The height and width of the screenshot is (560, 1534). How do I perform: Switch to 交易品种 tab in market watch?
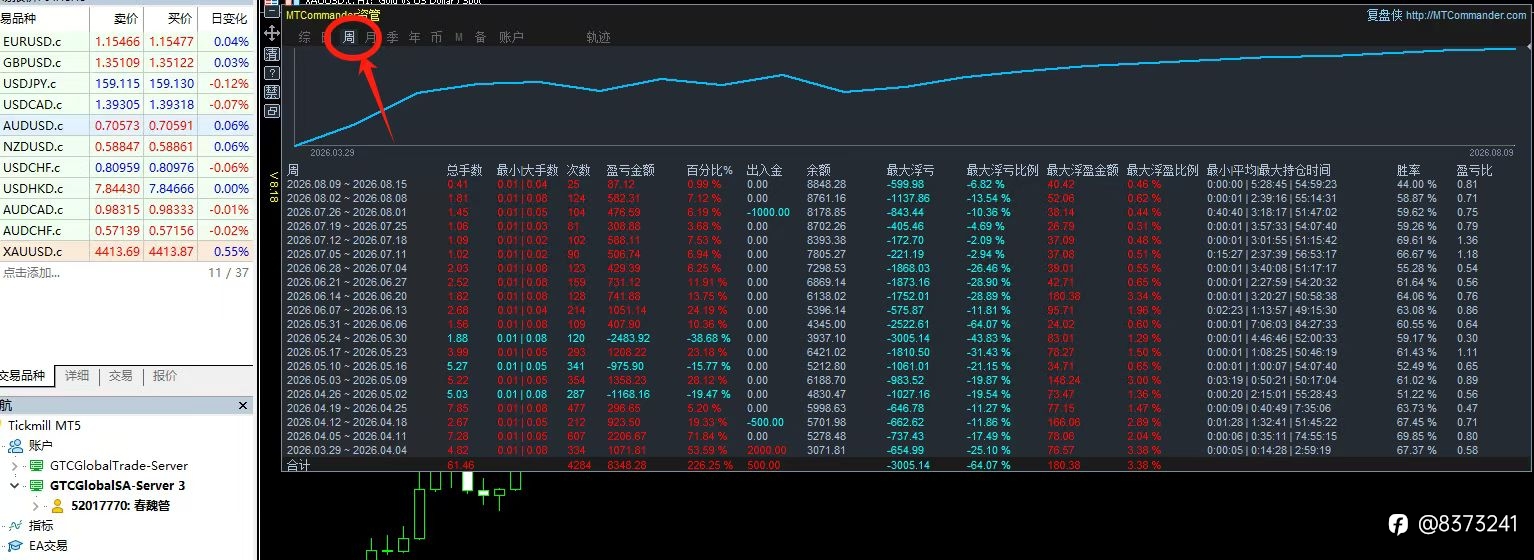click(24, 376)
